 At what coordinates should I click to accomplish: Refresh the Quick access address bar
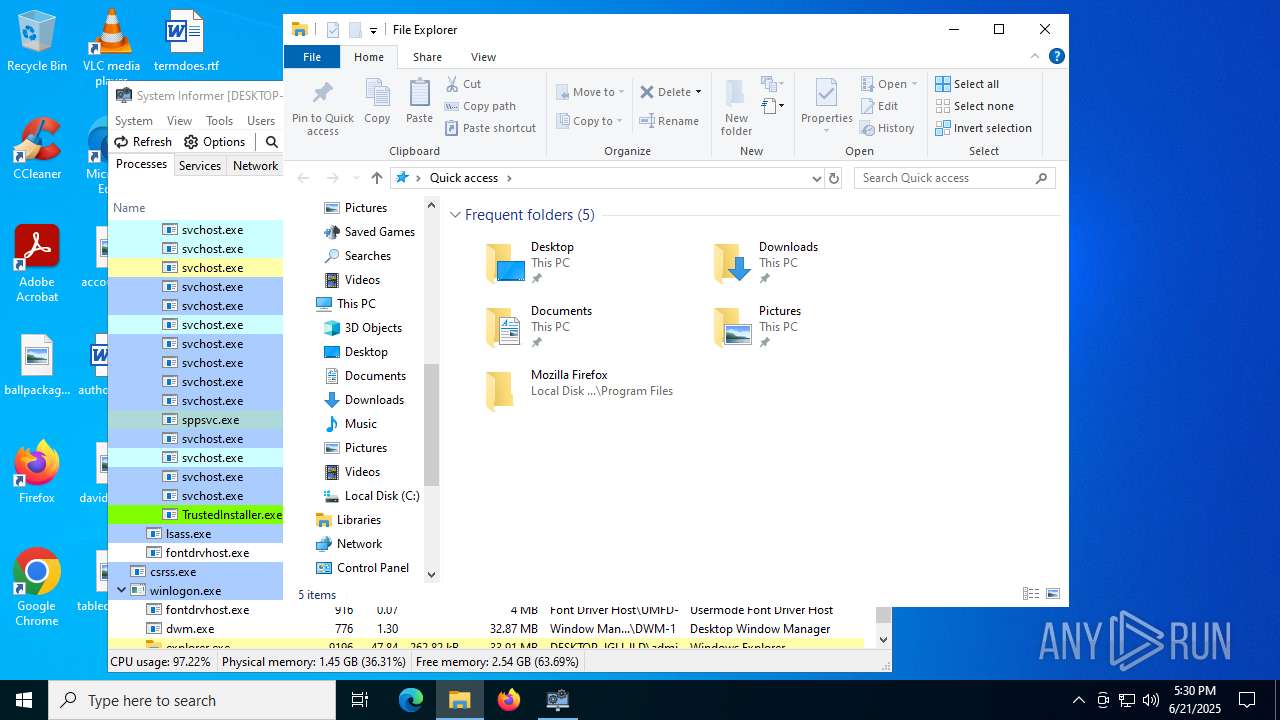pos(834,178)
